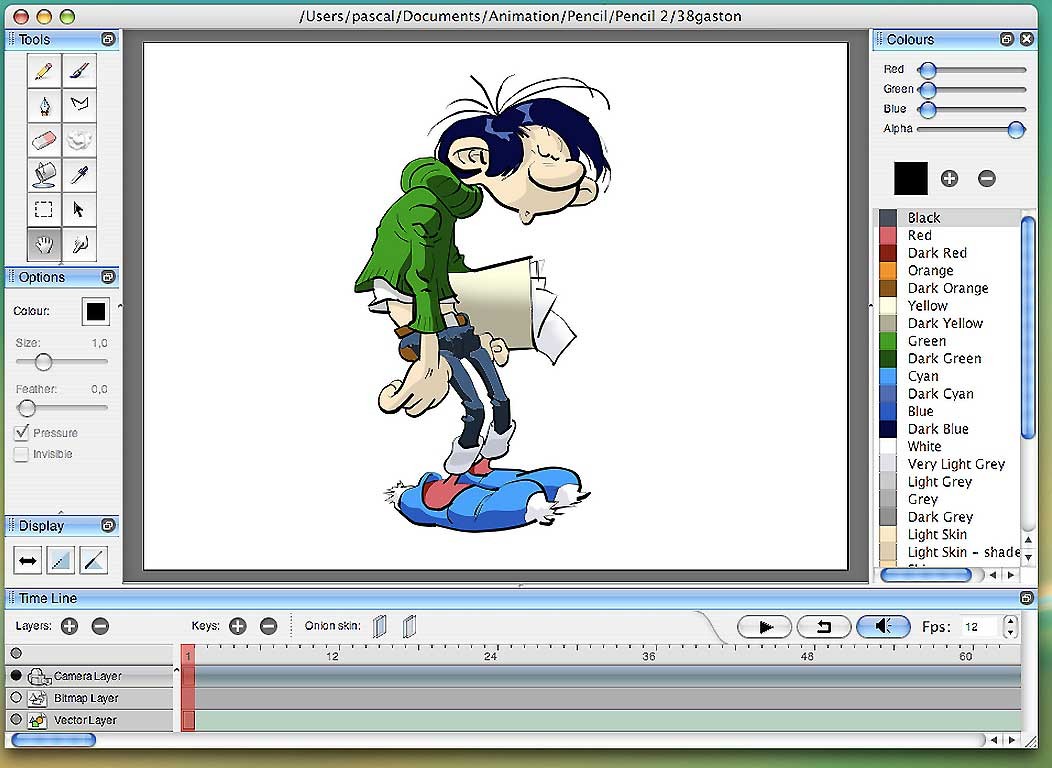
Task: Select Light Skin in the palette
Action: (x=949, y=535)
